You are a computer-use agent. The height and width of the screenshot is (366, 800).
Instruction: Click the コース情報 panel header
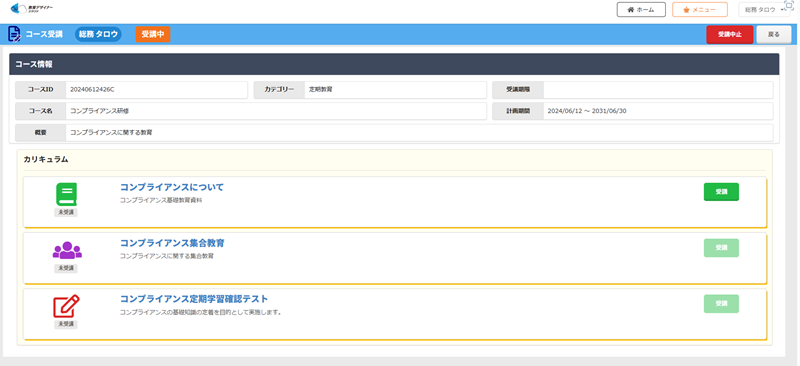[394, 64]
